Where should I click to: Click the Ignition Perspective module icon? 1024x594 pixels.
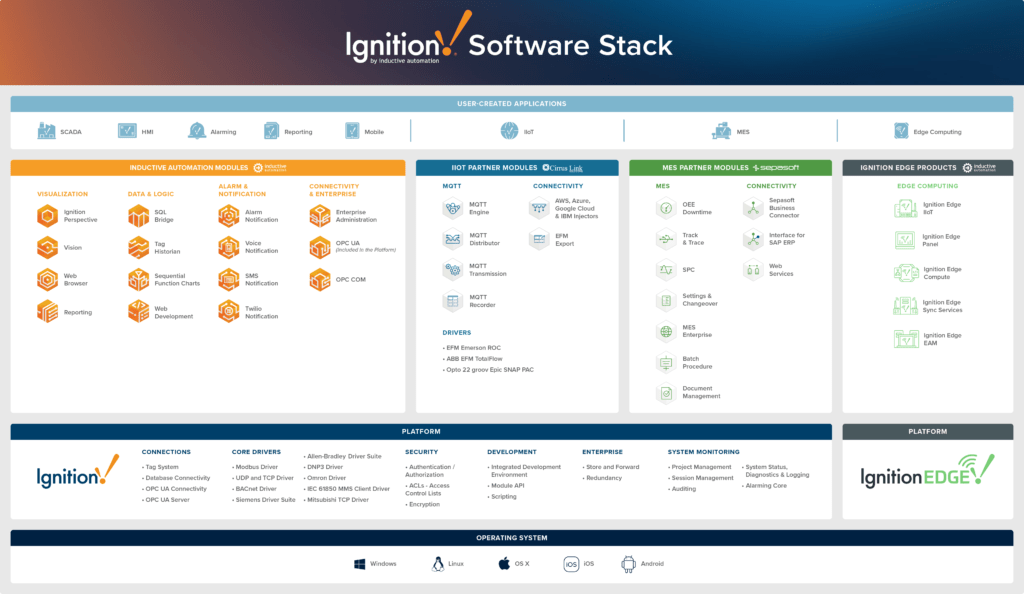click(x=48, y=216)
